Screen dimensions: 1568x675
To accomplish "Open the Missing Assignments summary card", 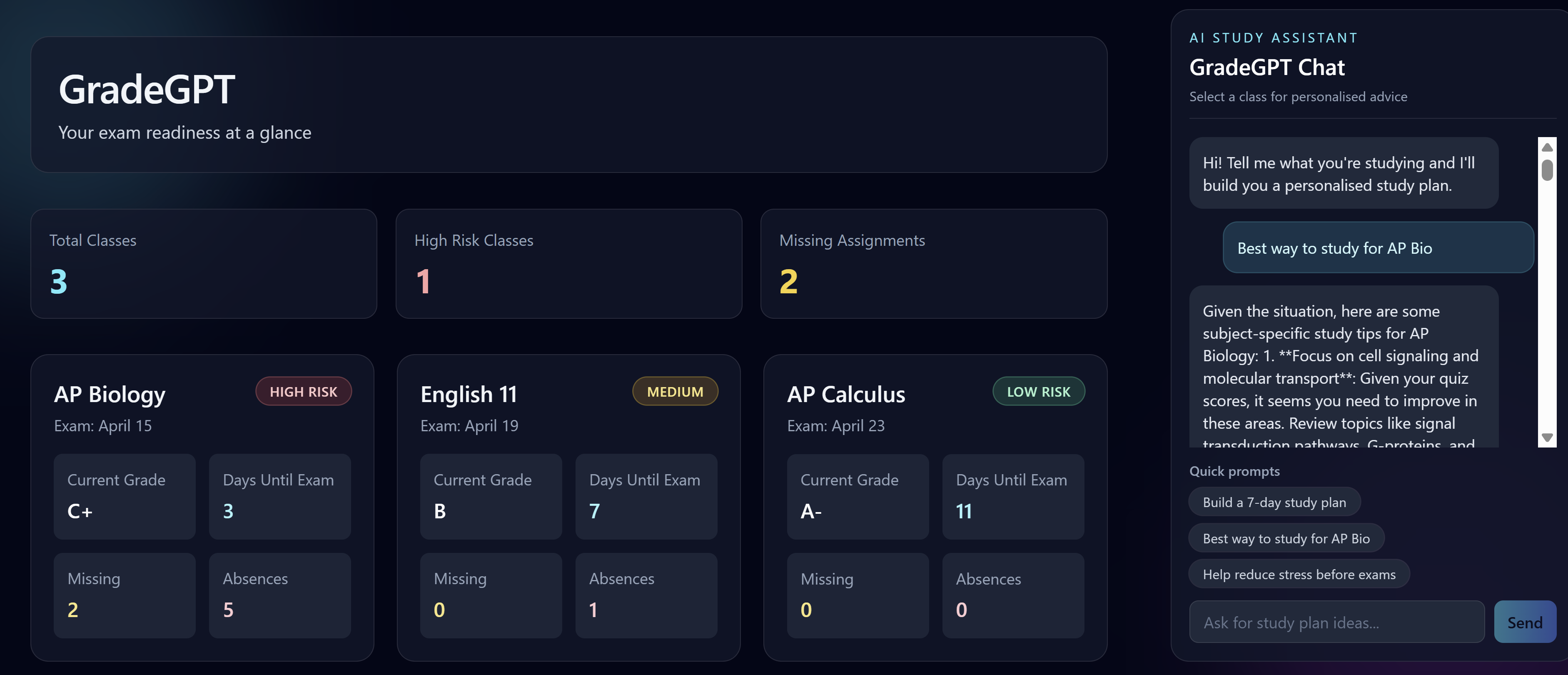I will [933, 264].
